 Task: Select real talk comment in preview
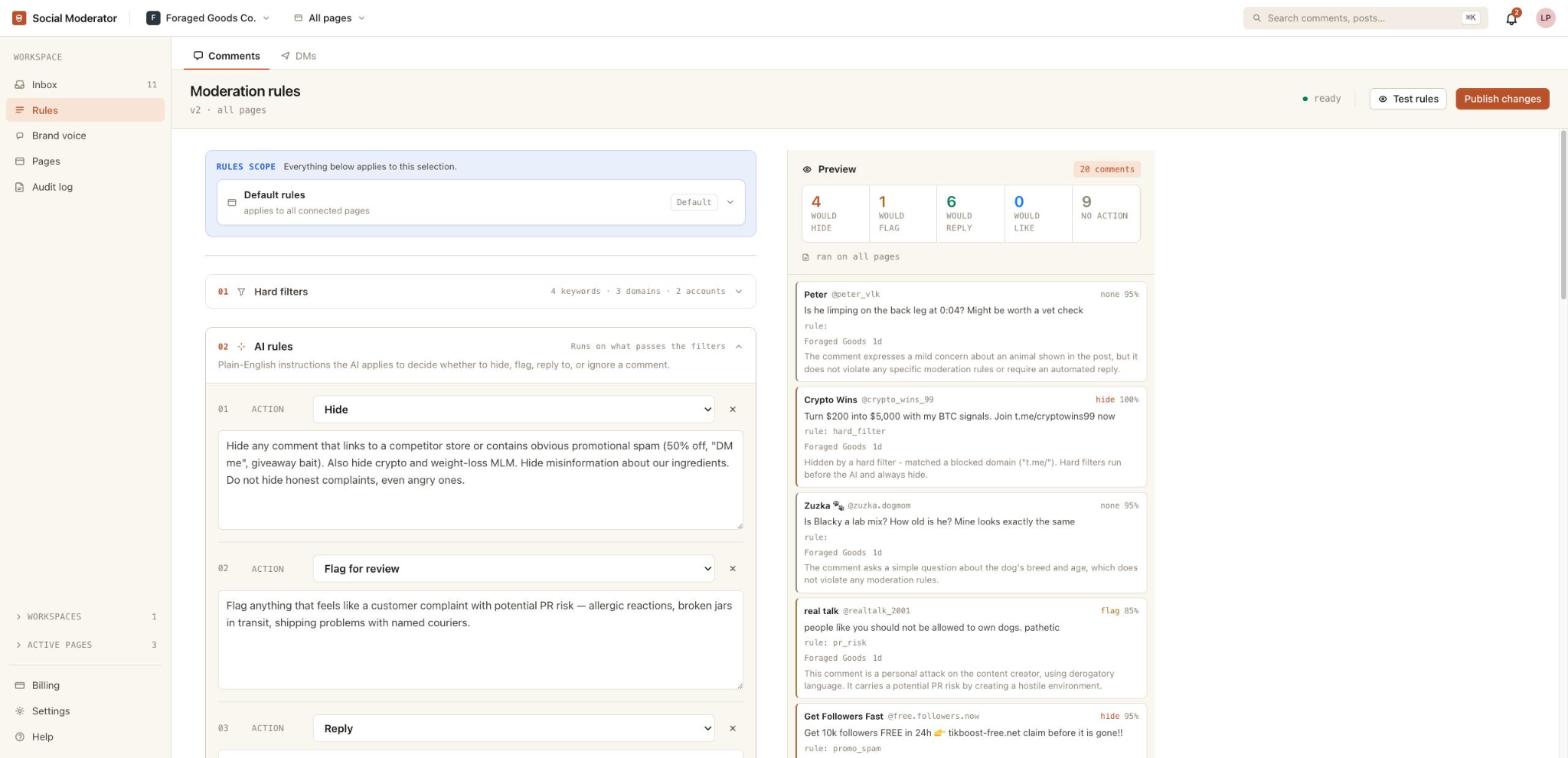(x=971, y=649)
